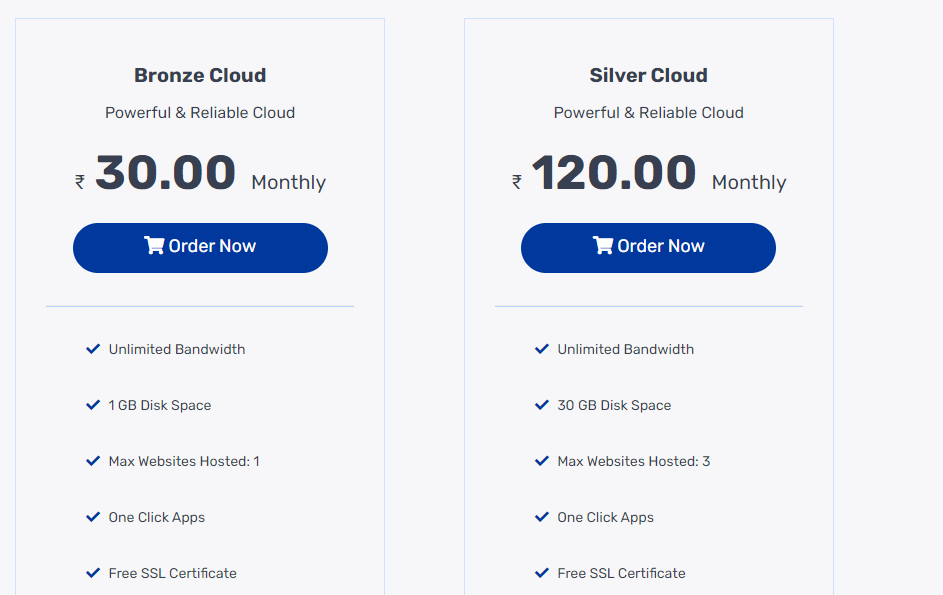943x595 pixels.
Task: Select the Silver Cloud plan heading
Action: tap(648, 76)
